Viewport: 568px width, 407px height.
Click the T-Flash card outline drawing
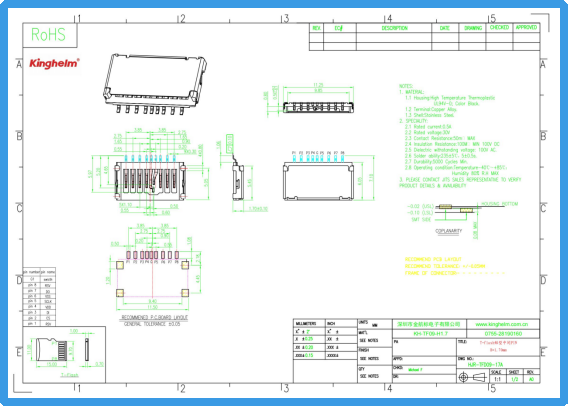pos(65,351)
